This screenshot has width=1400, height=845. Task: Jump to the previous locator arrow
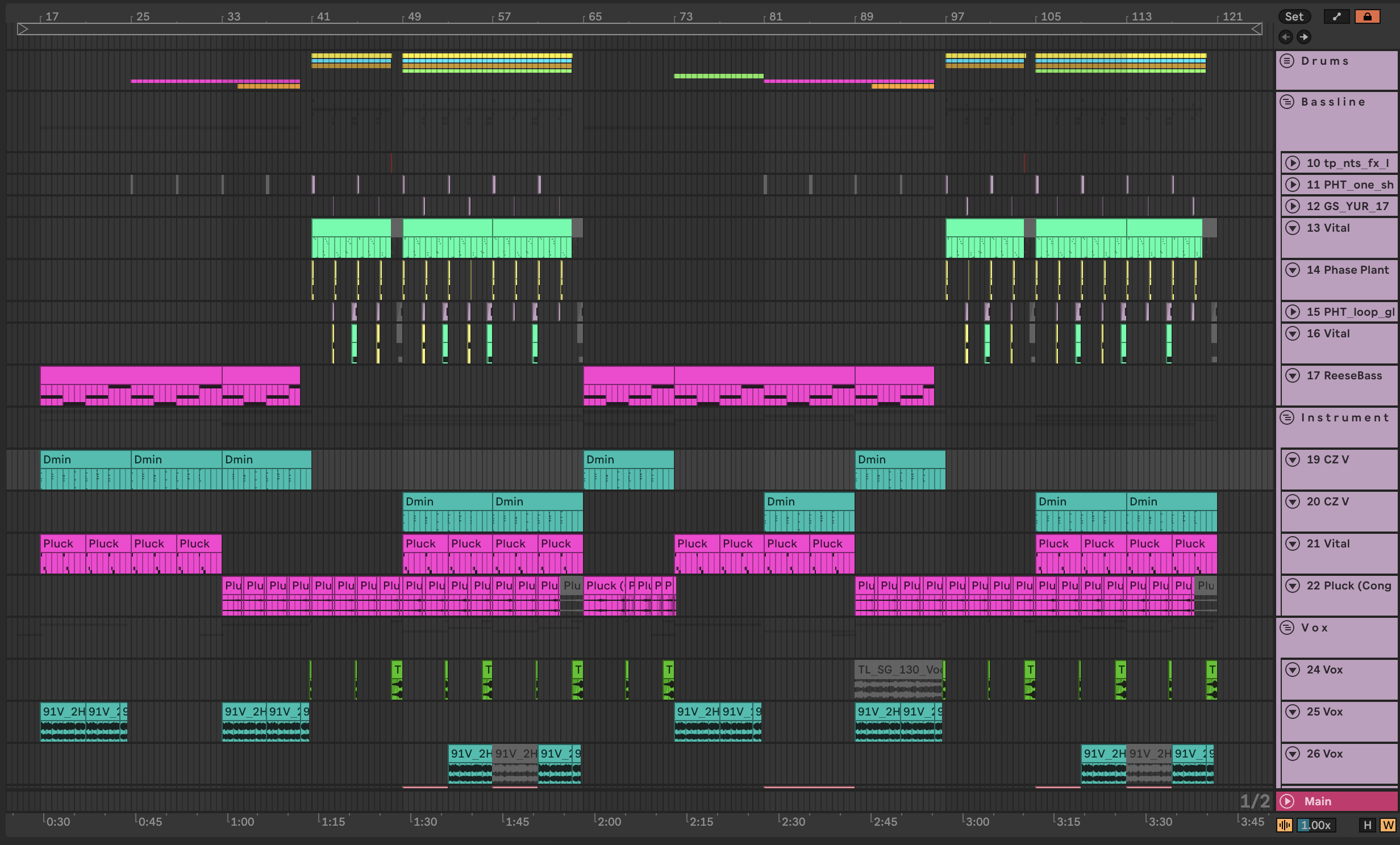tap(1286, 37)
